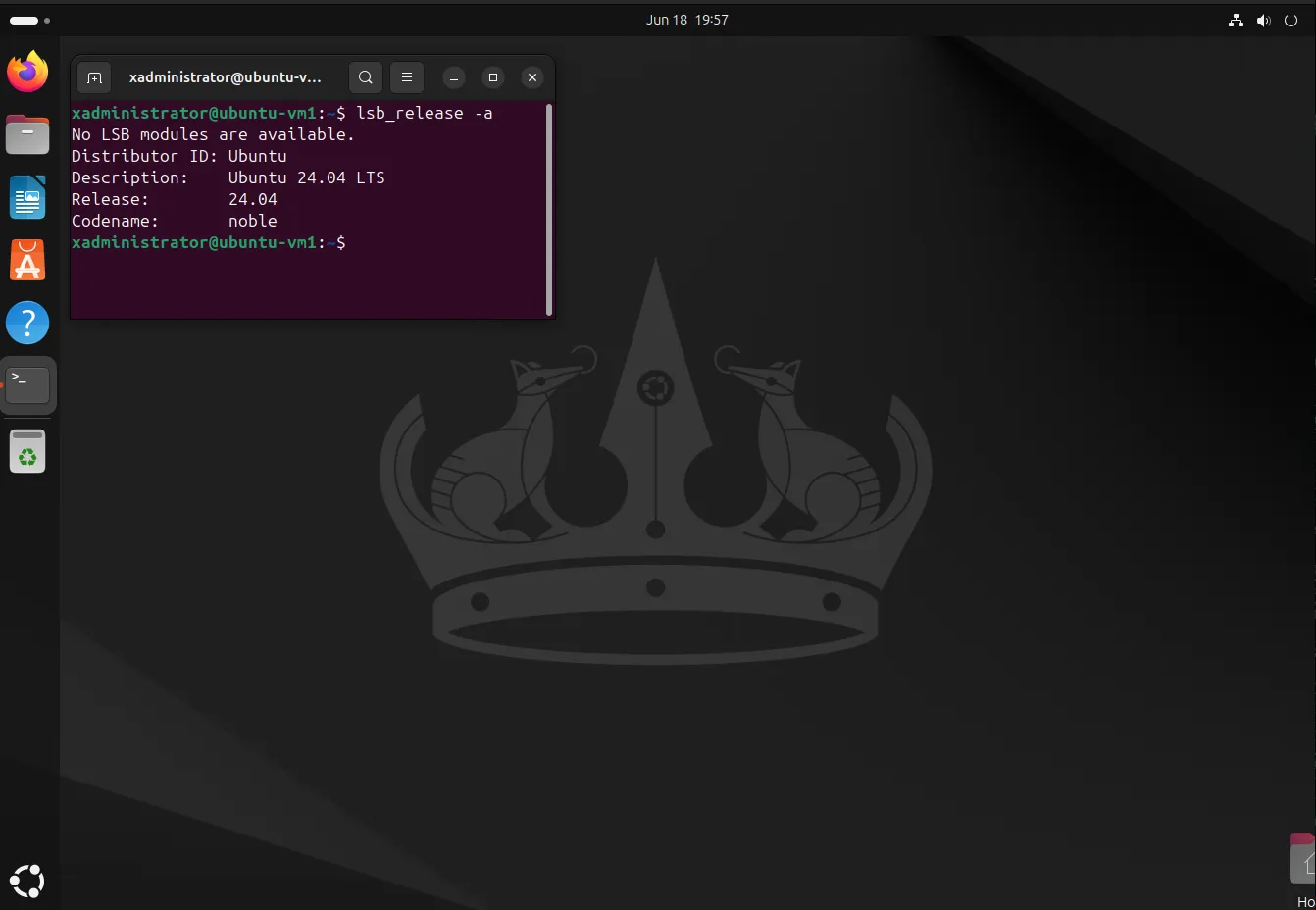
Task: Click the 'Ubuntu 24.04 LTS' description value
Action: (x=307, y=178)
